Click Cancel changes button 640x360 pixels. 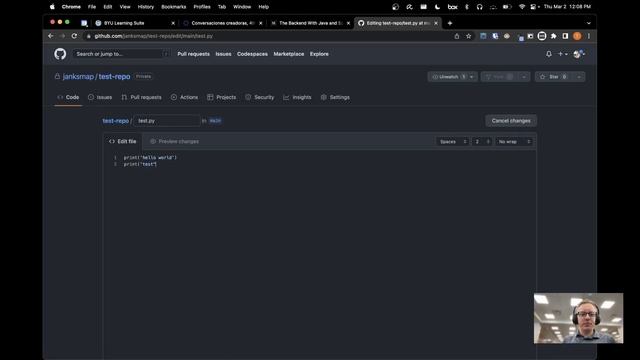coord(511,121)
